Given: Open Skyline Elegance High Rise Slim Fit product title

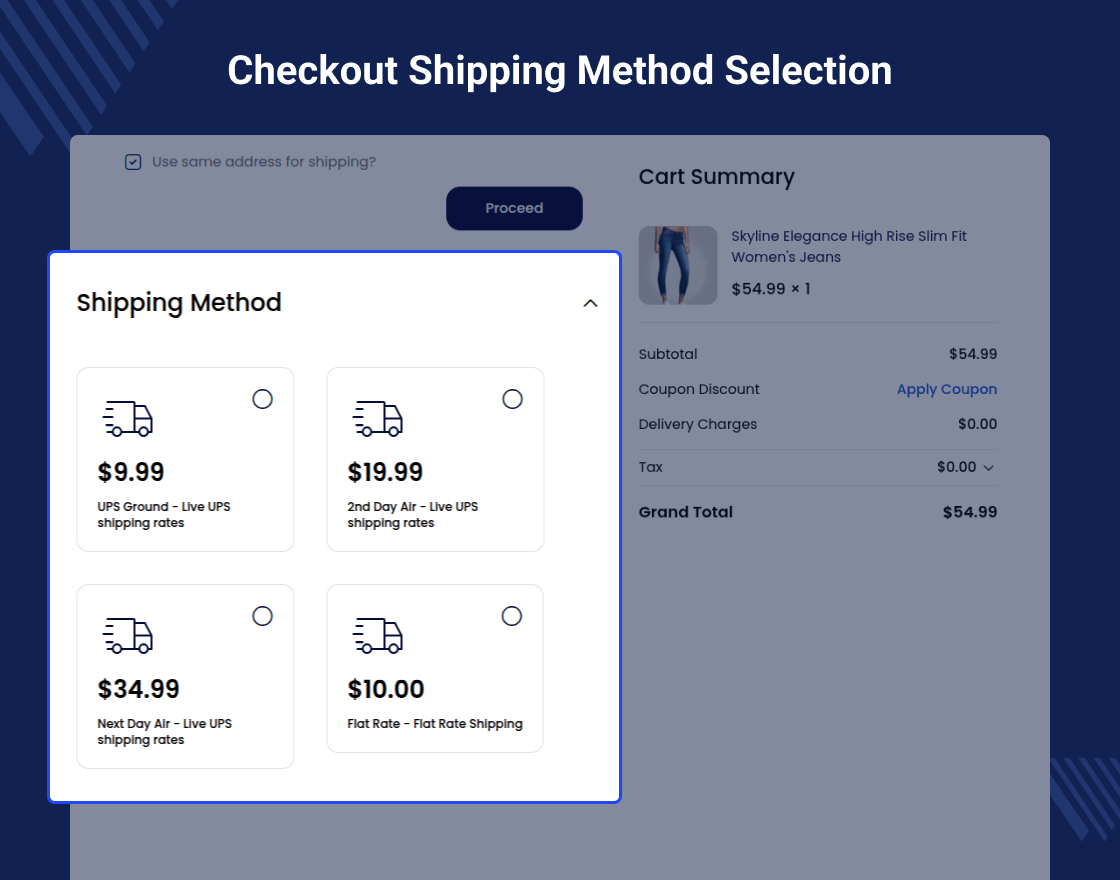Looking at the screenshot, I should pos(849,246).
